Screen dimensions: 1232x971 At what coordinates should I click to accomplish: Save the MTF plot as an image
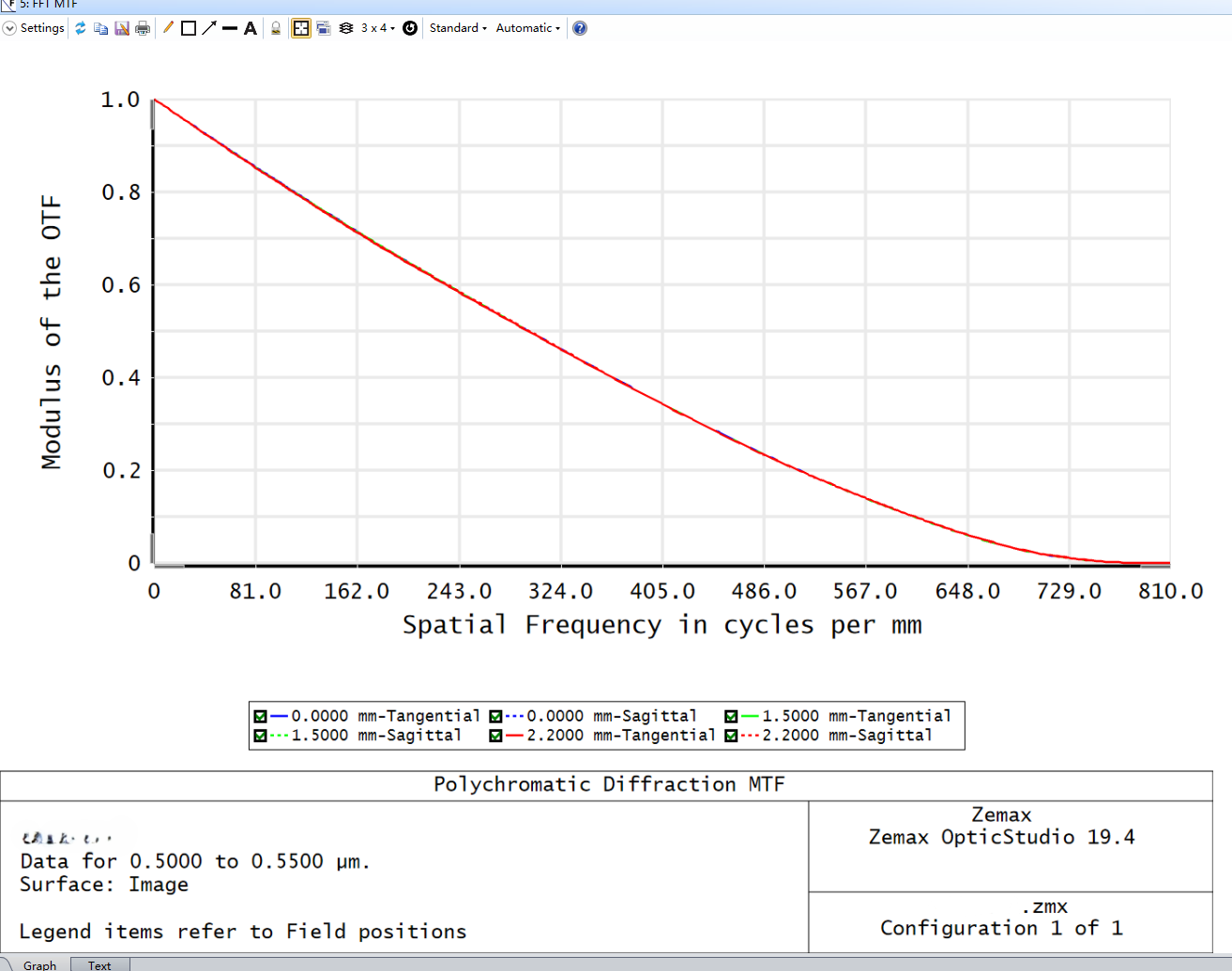[x=121, y=28]
